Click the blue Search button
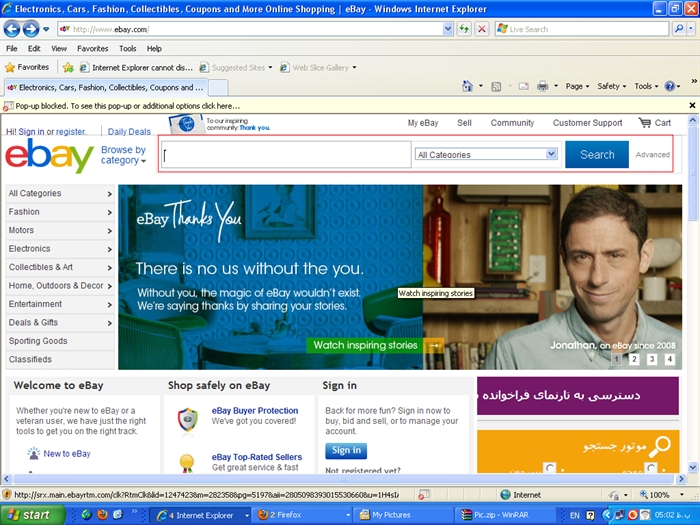Image resolution: width=700 pixels, height=525 pixels. (597, 154)
